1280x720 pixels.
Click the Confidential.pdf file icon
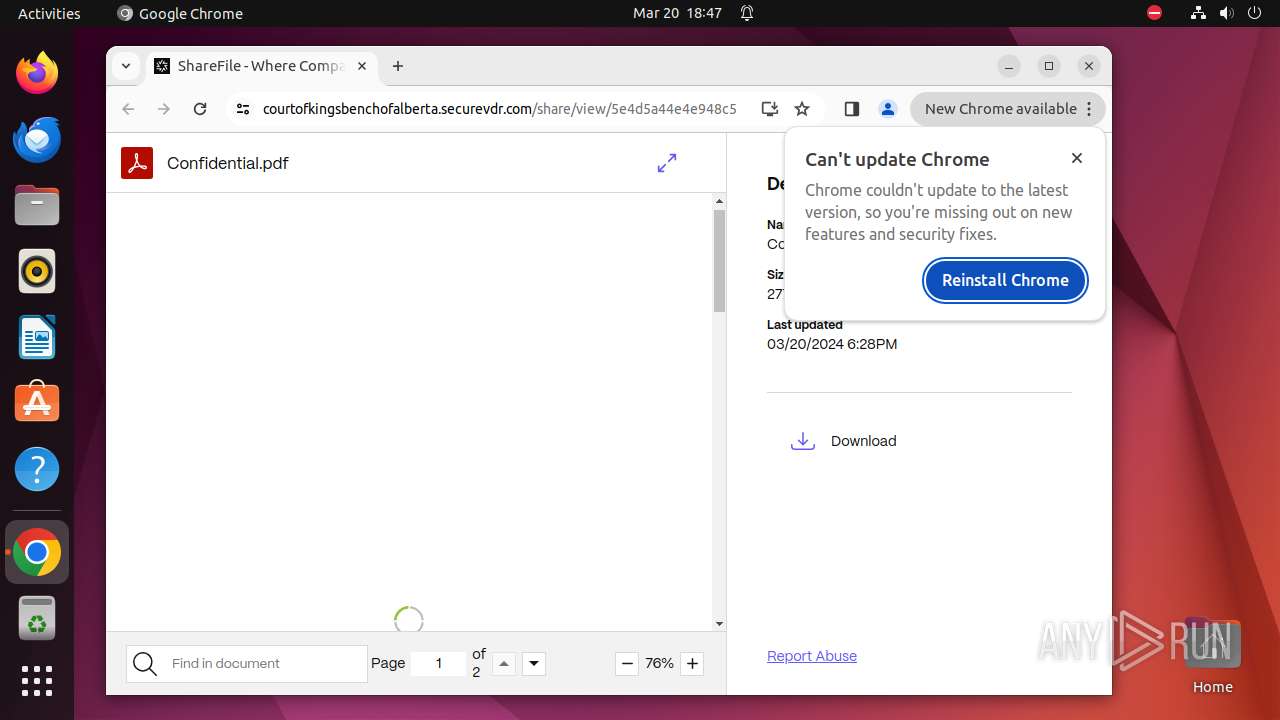[137, 163]
